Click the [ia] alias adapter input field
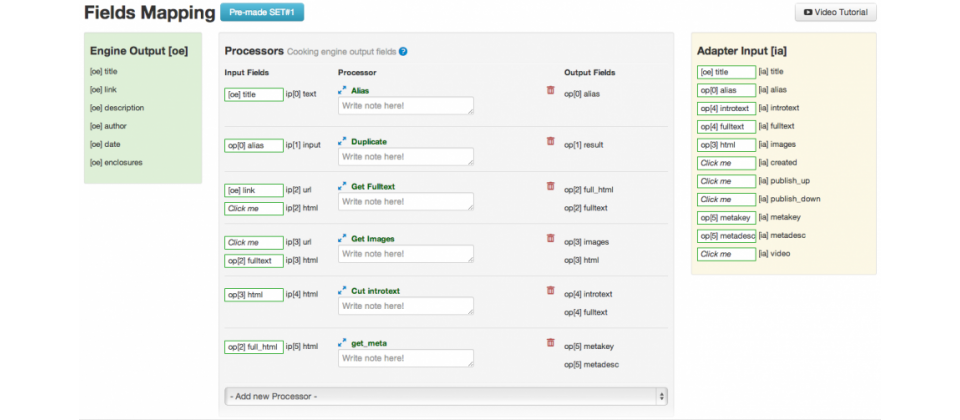The height and width of the screenshot is (420, 960). [x=726, y=90]
